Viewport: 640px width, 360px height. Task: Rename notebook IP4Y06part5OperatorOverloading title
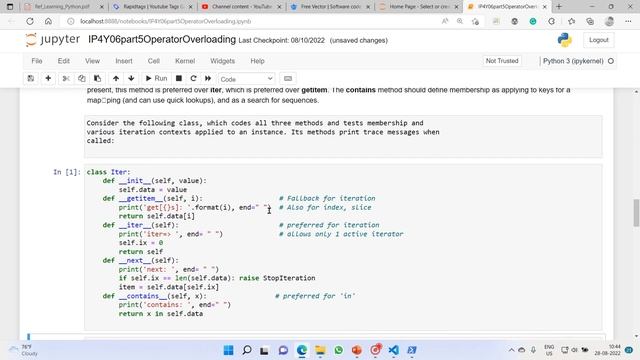pos(162,40)
